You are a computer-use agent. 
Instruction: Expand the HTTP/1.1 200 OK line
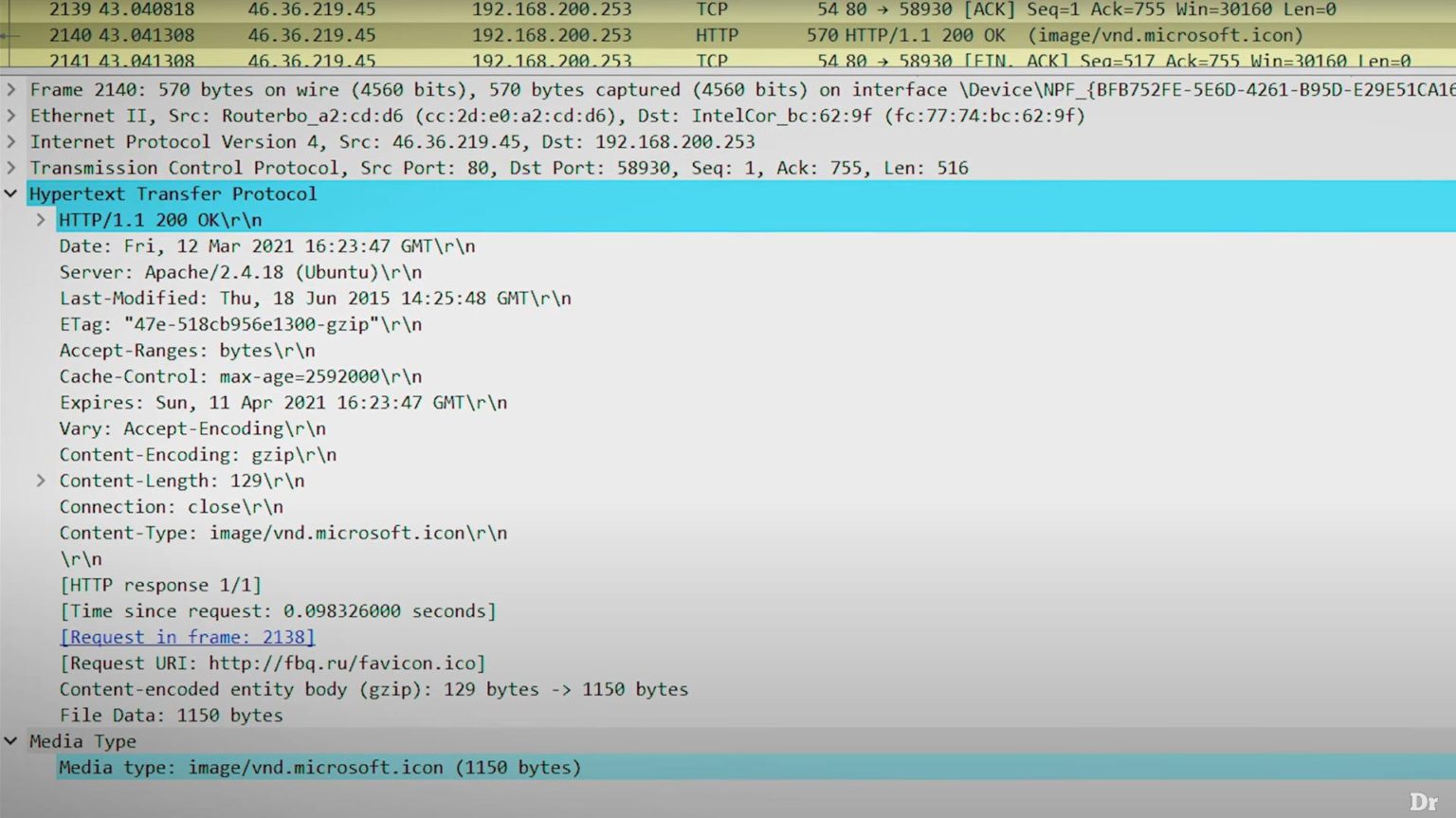pos(41,220)
